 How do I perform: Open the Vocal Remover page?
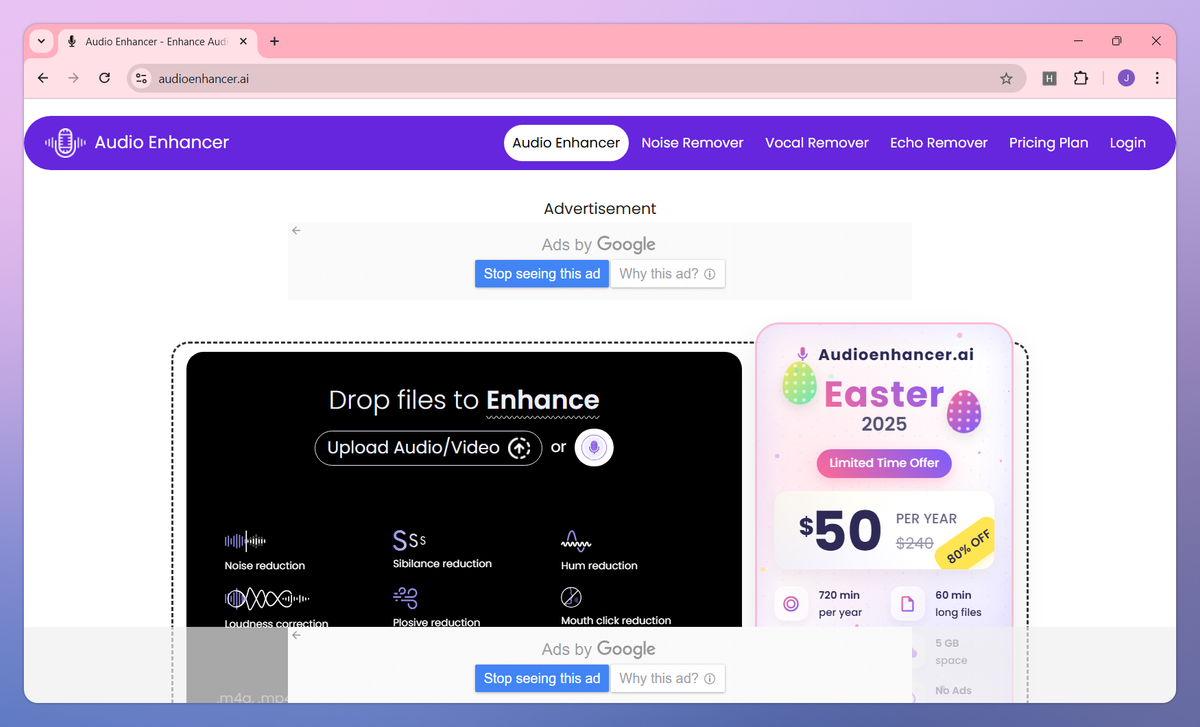(x=817, y=143)
